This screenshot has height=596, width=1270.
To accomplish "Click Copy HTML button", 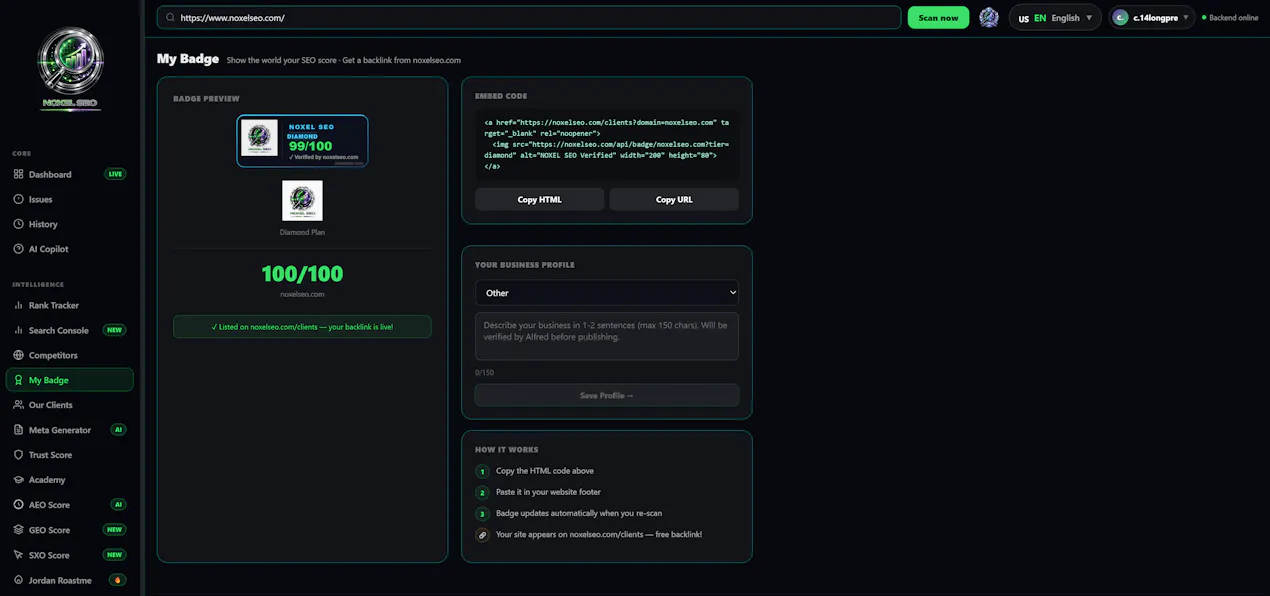I will (x=540, y=199).
